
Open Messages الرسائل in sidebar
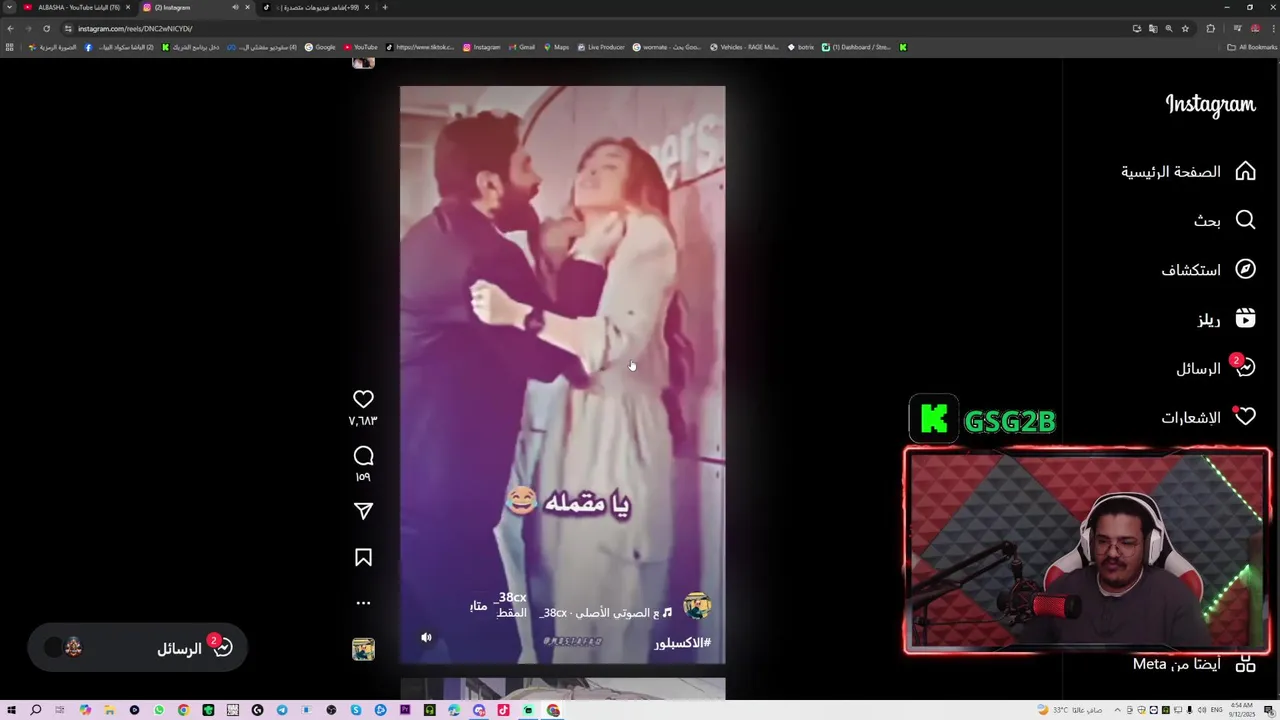pos(1216,368)
